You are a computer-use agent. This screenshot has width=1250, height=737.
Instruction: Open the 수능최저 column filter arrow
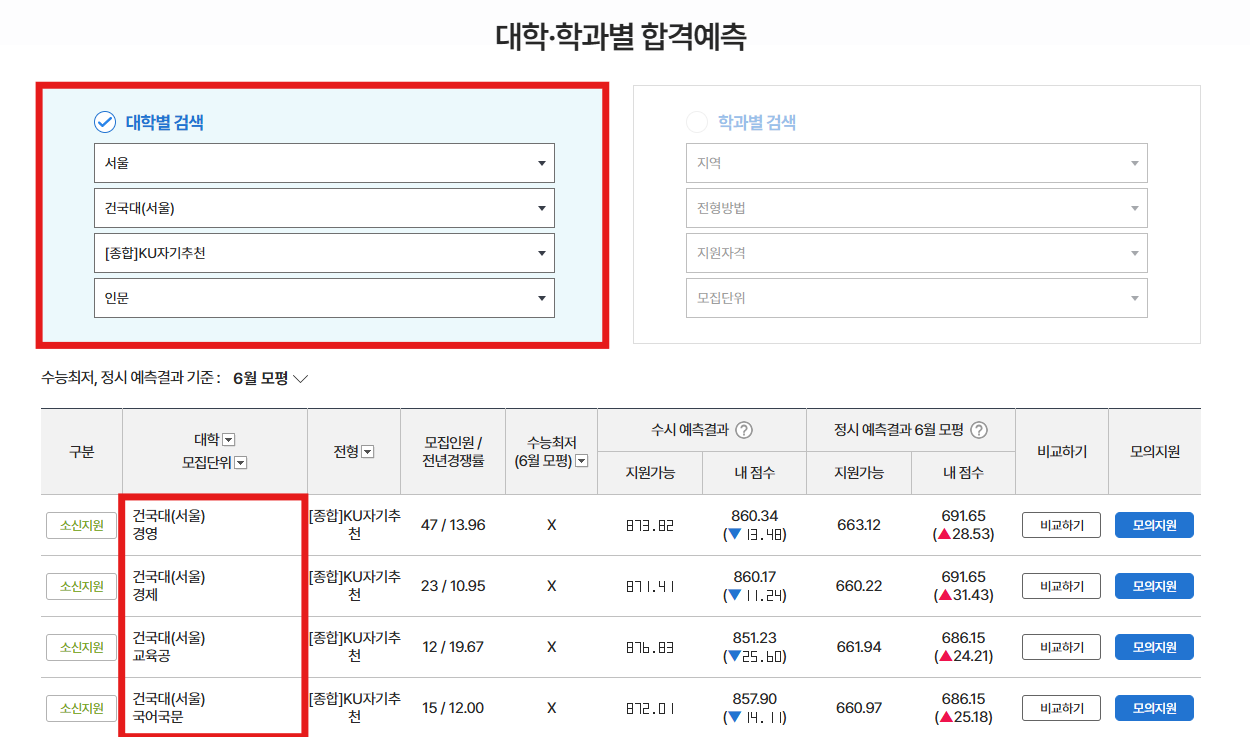coord(582,461)
